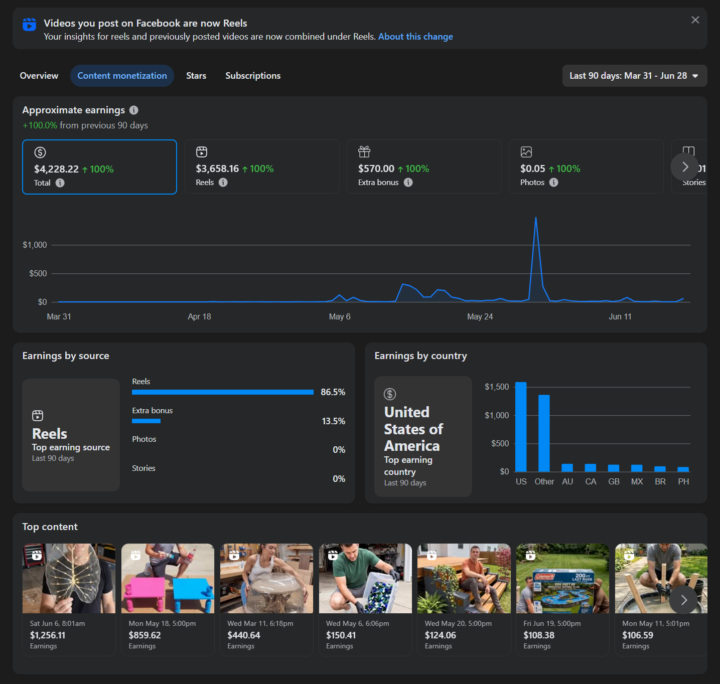This screenshot has height=684, width=720.
Task: Open the Wed May 6 $150.41 thumbnail
Action: click(x=366, y=578)
